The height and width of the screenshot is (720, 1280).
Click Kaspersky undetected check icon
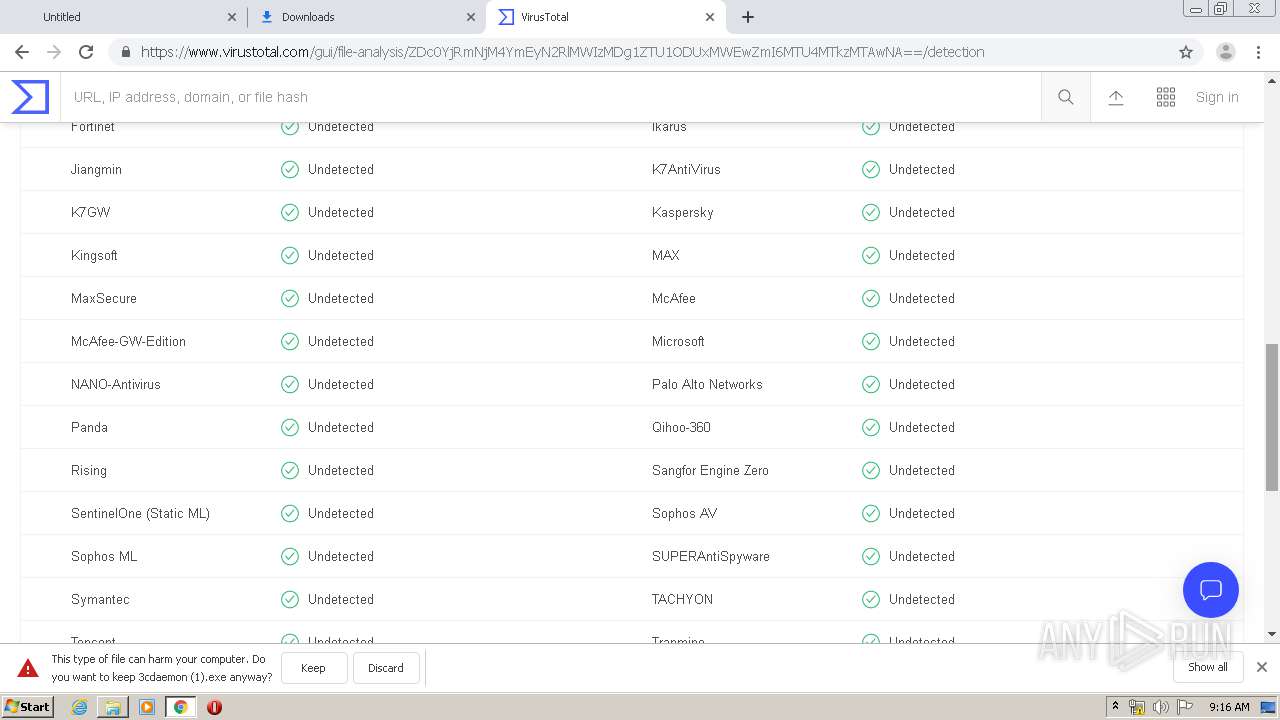click(871, 212)
